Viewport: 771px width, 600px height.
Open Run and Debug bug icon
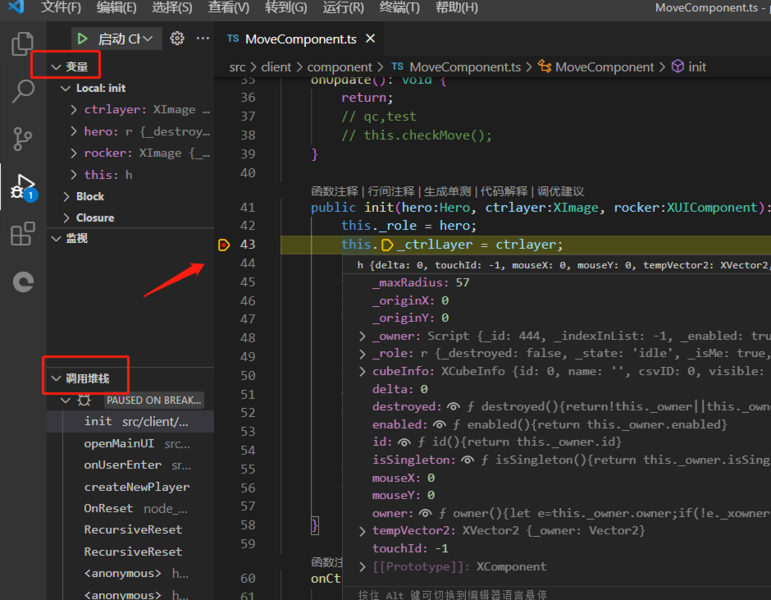click(24, 187)
